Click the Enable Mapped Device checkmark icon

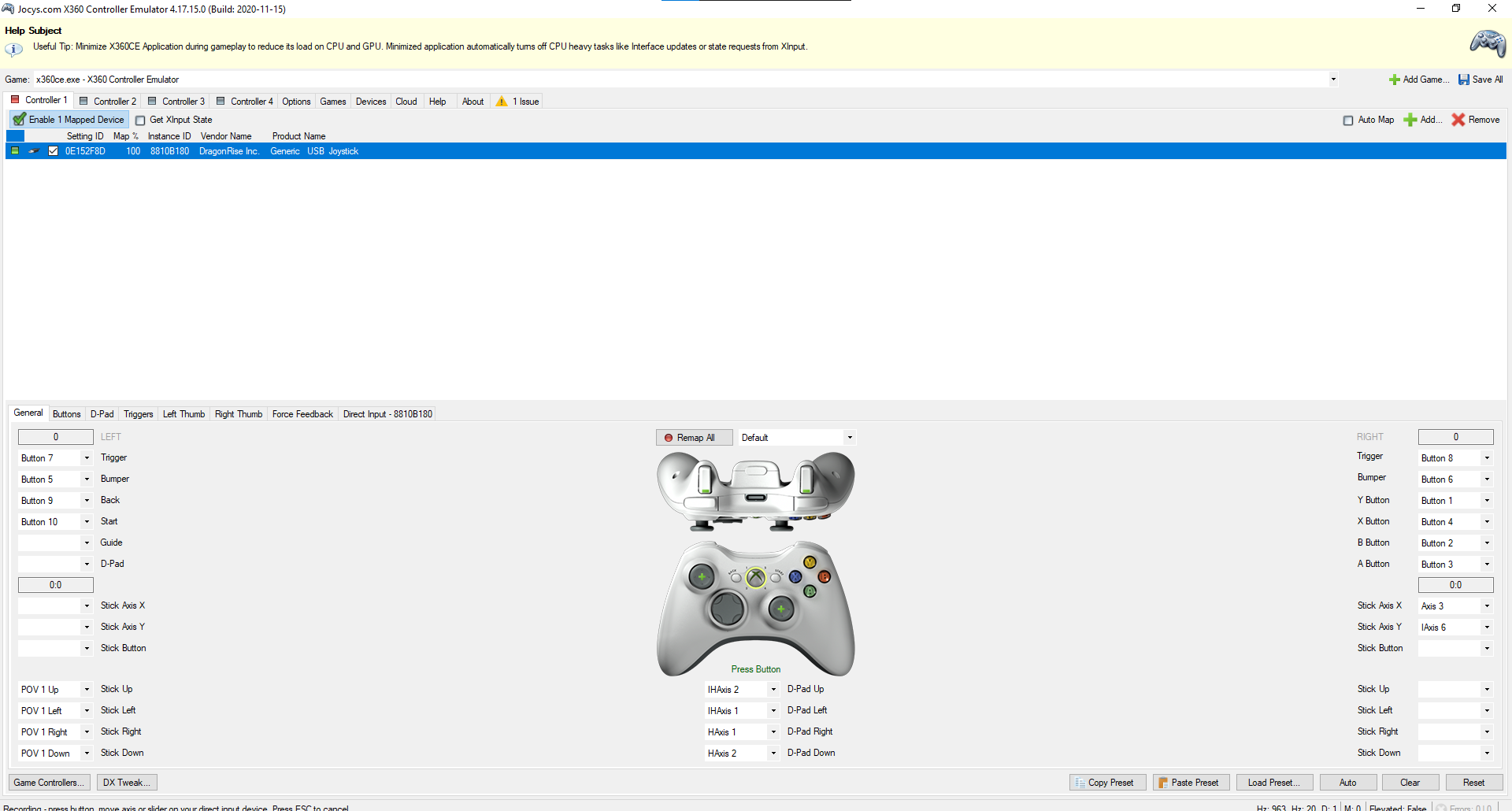[x=20, y=120]
